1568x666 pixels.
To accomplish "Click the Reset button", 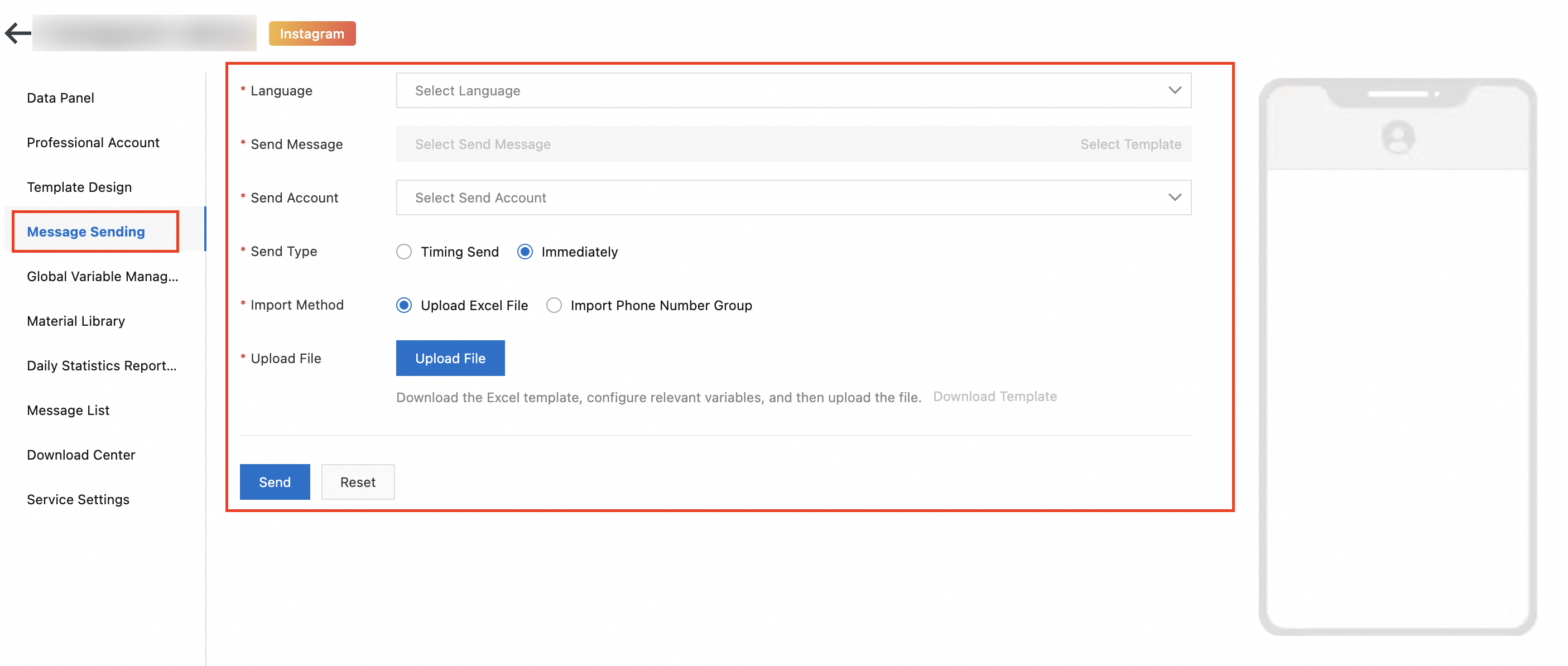I will tap(357, 482).
